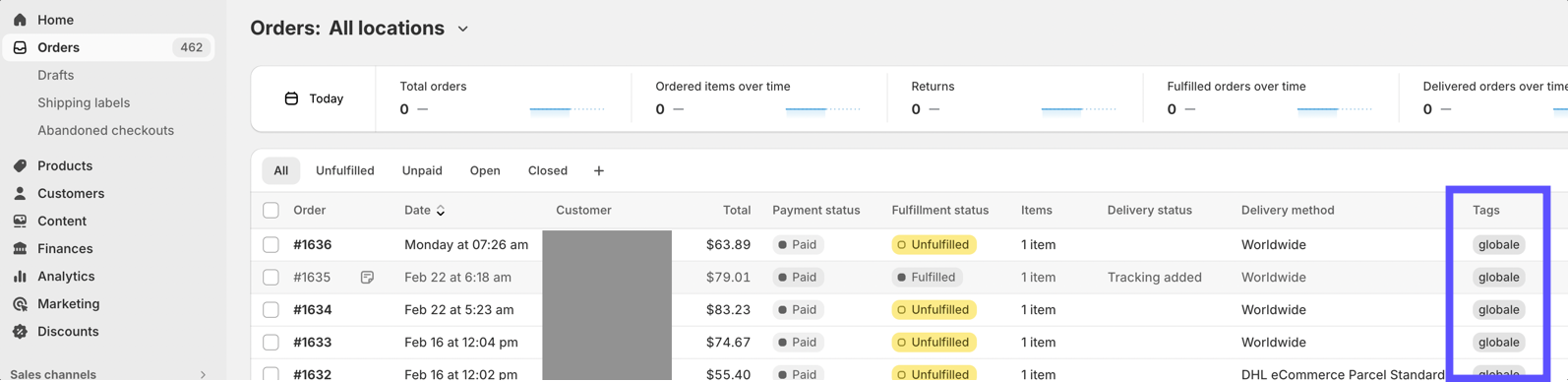Viewport: 1568px width, 382px height.
Task: Open the Total orders metric card
Action: point(503,98)
